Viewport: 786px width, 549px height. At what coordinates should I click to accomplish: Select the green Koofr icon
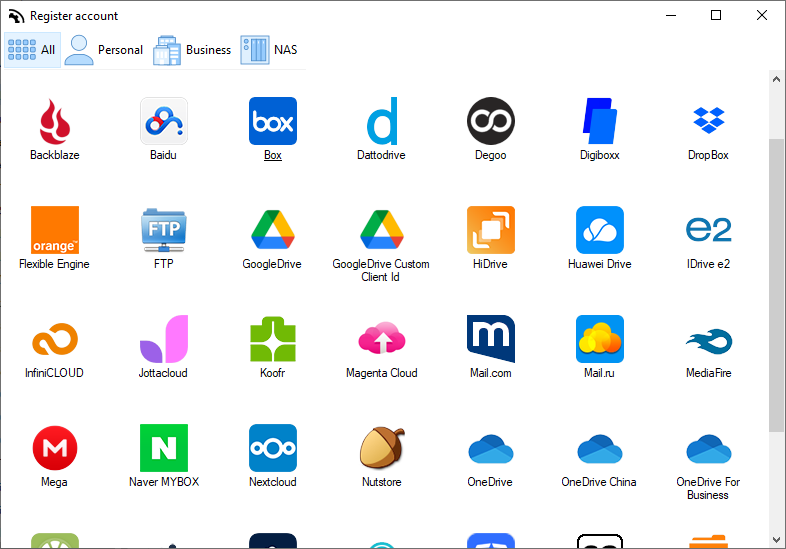[273, 339]
